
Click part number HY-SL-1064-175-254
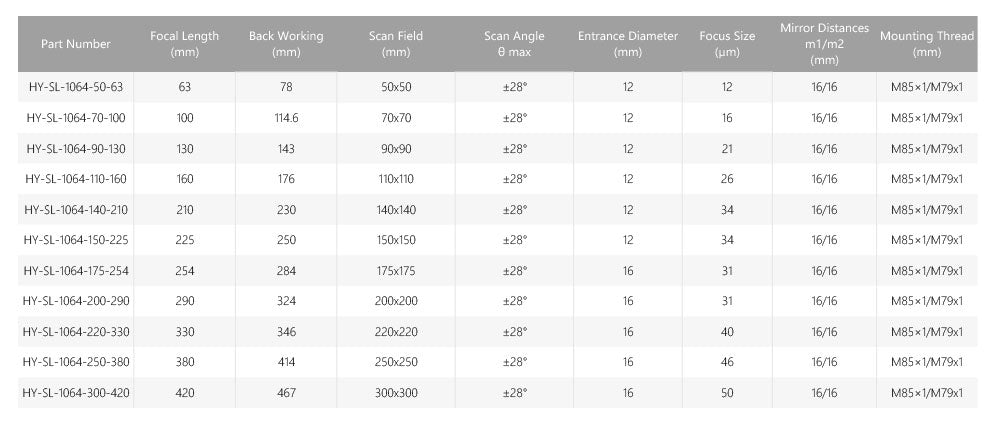[76, 271]
